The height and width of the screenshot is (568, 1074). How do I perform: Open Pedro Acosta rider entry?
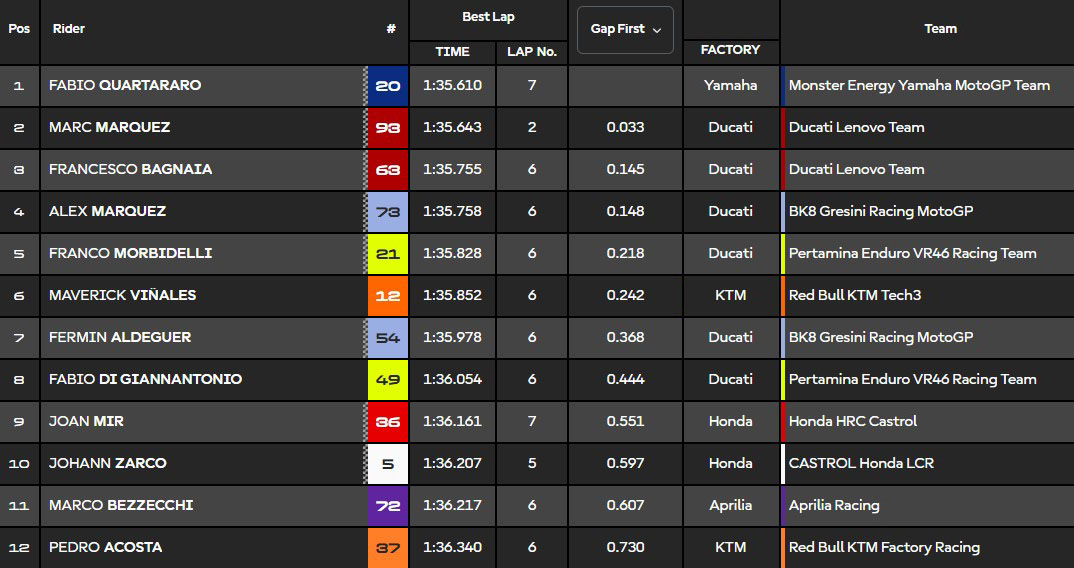coord(105,548)
